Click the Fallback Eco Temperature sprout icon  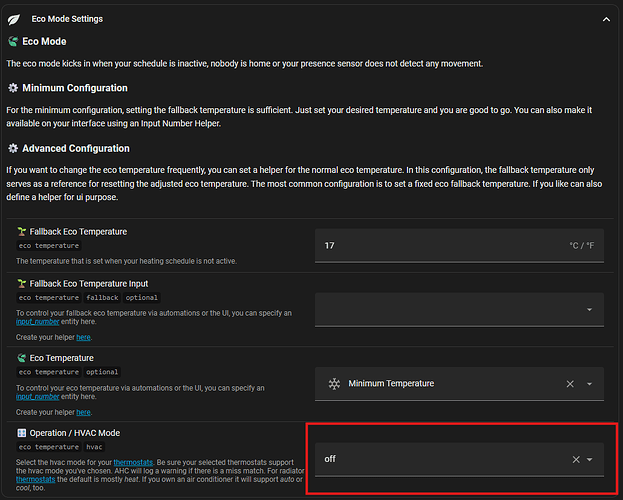pos(22,232)
